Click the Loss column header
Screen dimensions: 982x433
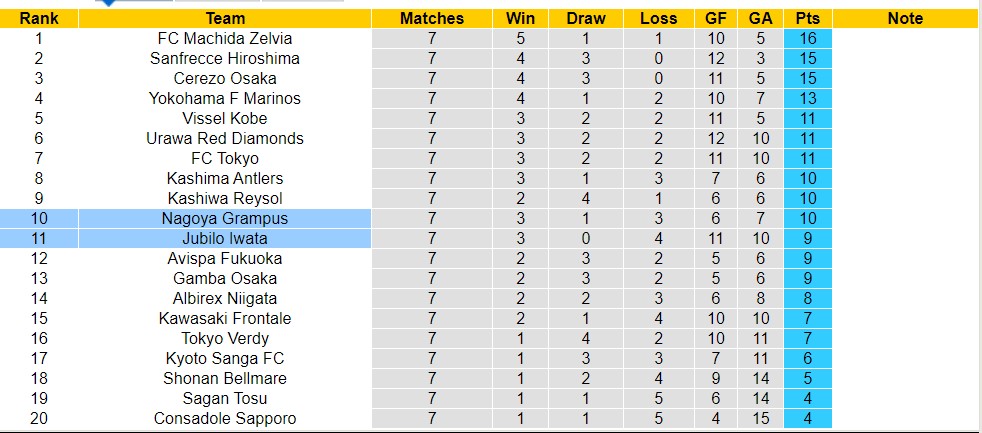657,18
